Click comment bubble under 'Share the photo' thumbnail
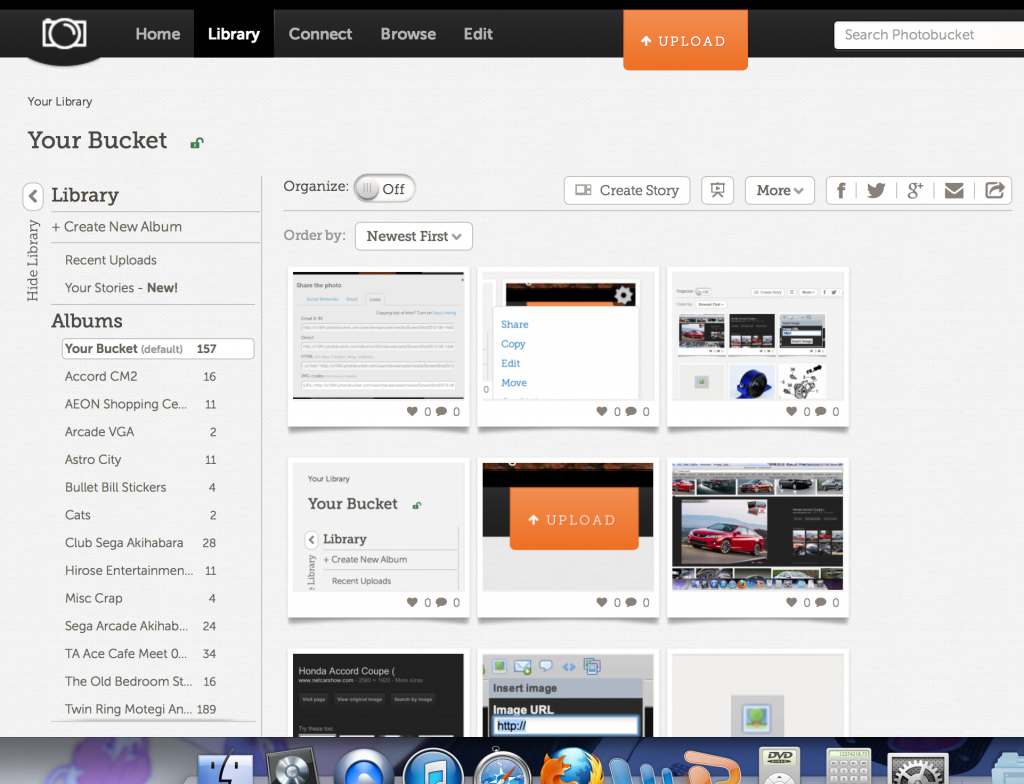Screen dimensions: 1024x784 [441, 412]
